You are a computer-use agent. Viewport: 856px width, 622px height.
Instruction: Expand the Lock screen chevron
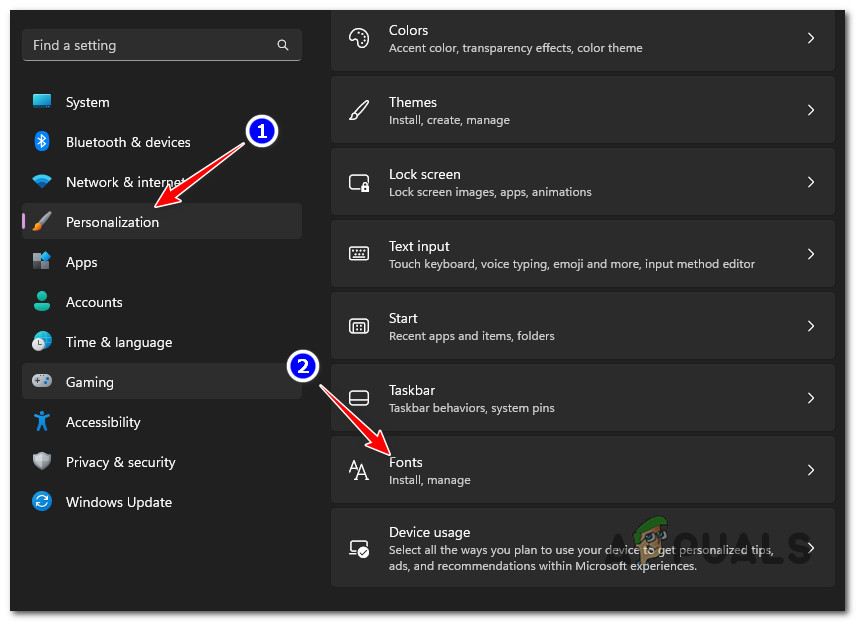[x=811, y=181]
